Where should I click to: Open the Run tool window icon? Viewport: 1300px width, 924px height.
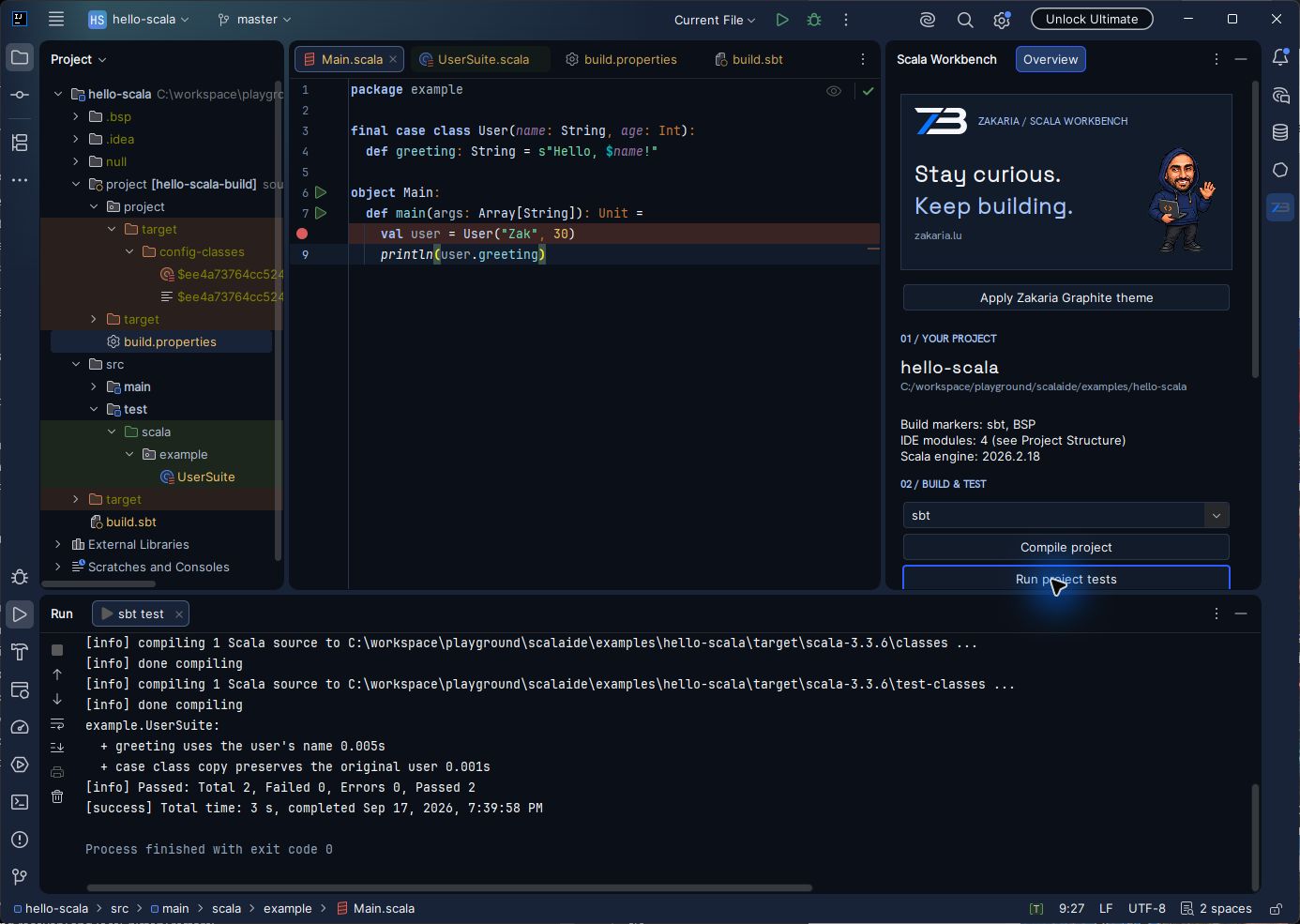tap(20, 614)
